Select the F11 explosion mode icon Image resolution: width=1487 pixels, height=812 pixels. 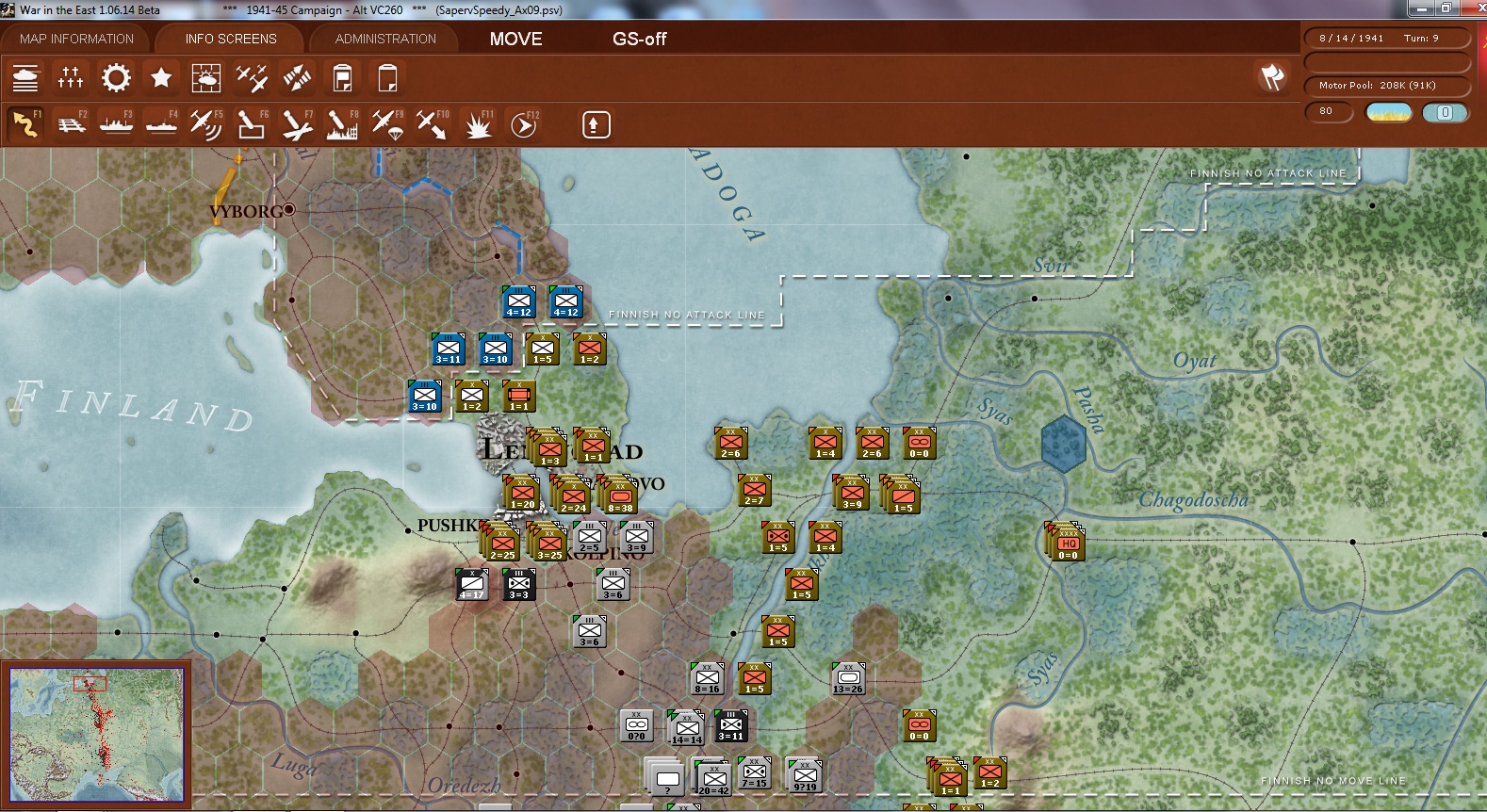[x=478, y=124]
